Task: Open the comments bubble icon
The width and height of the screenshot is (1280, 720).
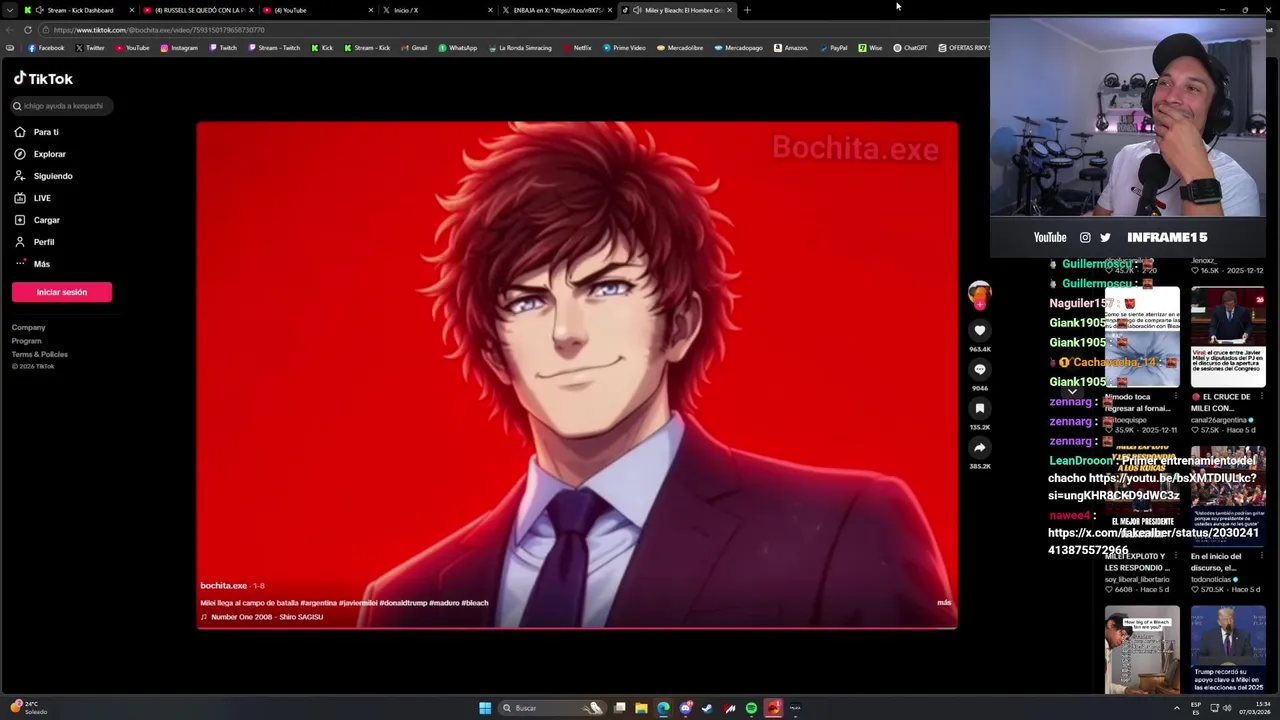Action: coord(980,369)
